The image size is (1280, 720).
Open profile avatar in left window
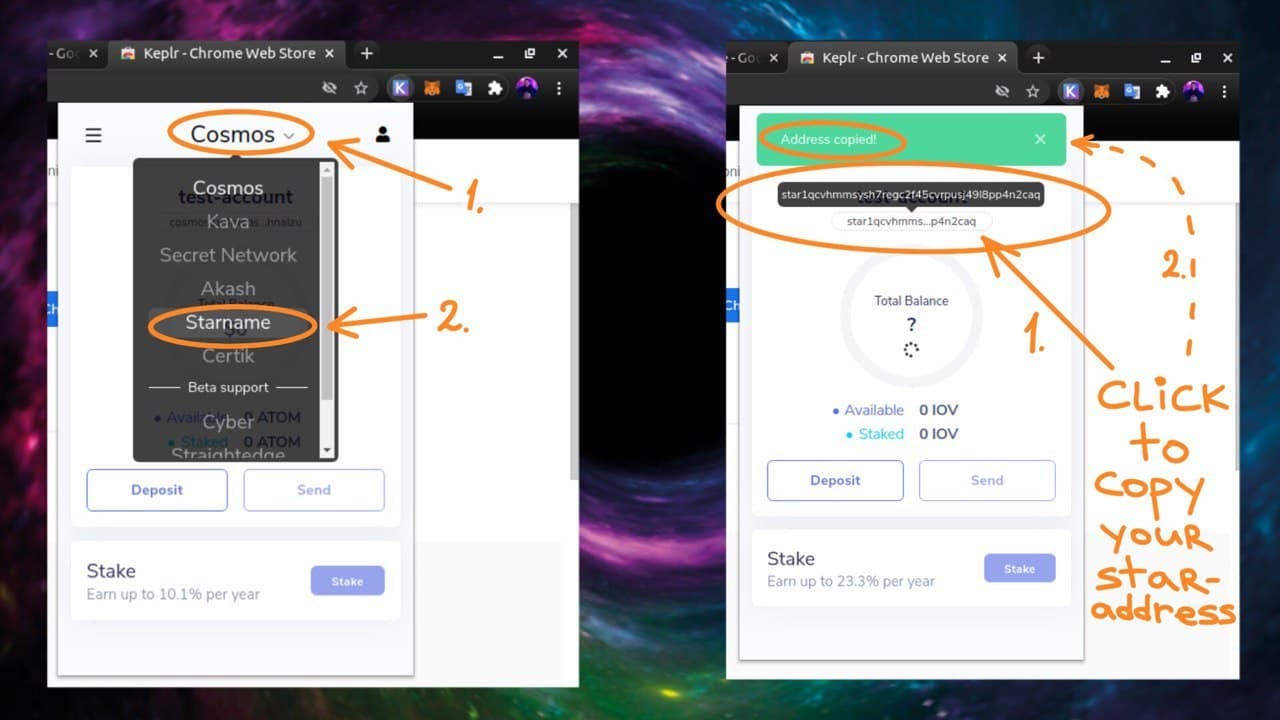click(x=527, y=88)
